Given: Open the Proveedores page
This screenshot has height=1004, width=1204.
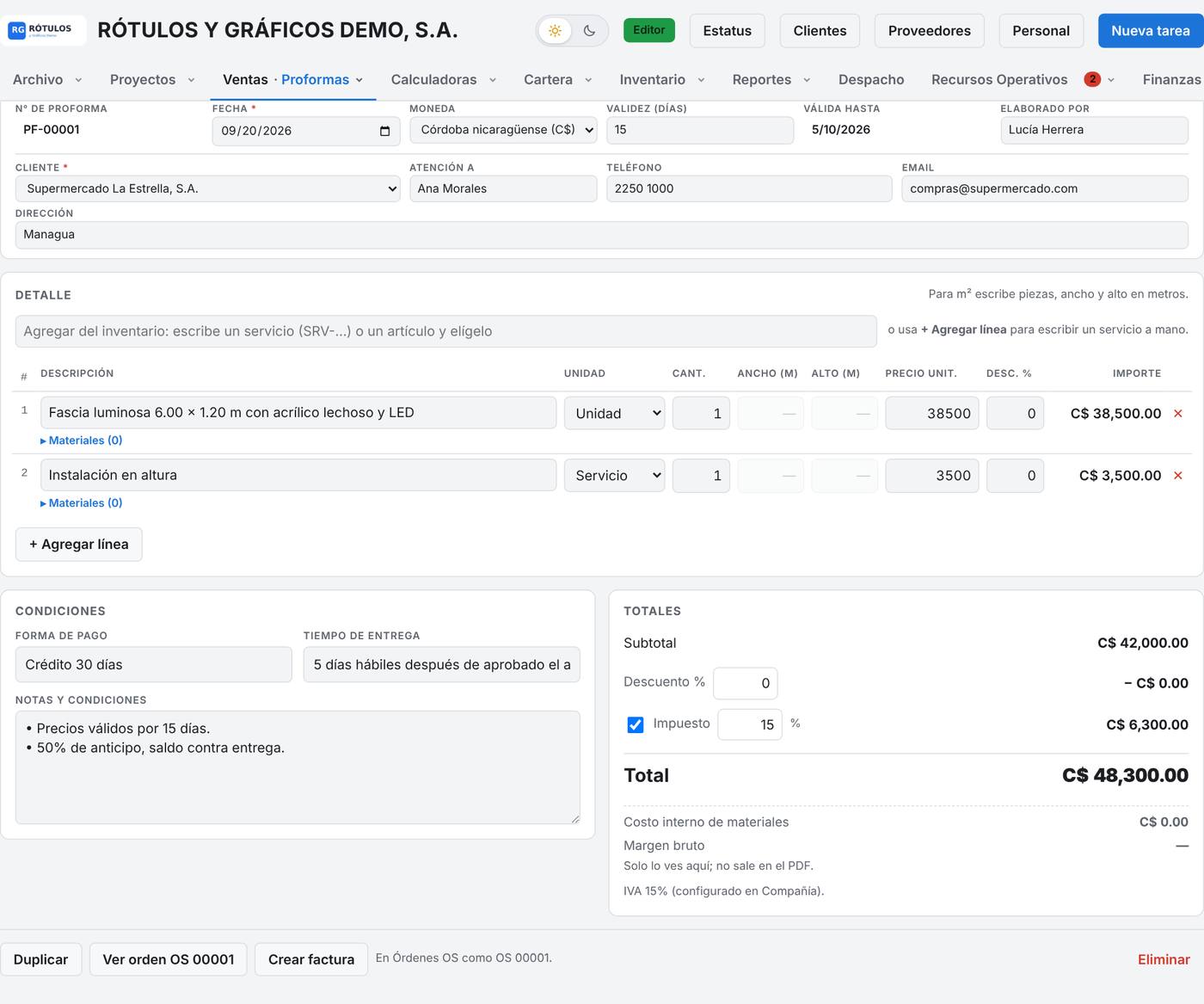Looking at the screenshot, I should point(930,31).
